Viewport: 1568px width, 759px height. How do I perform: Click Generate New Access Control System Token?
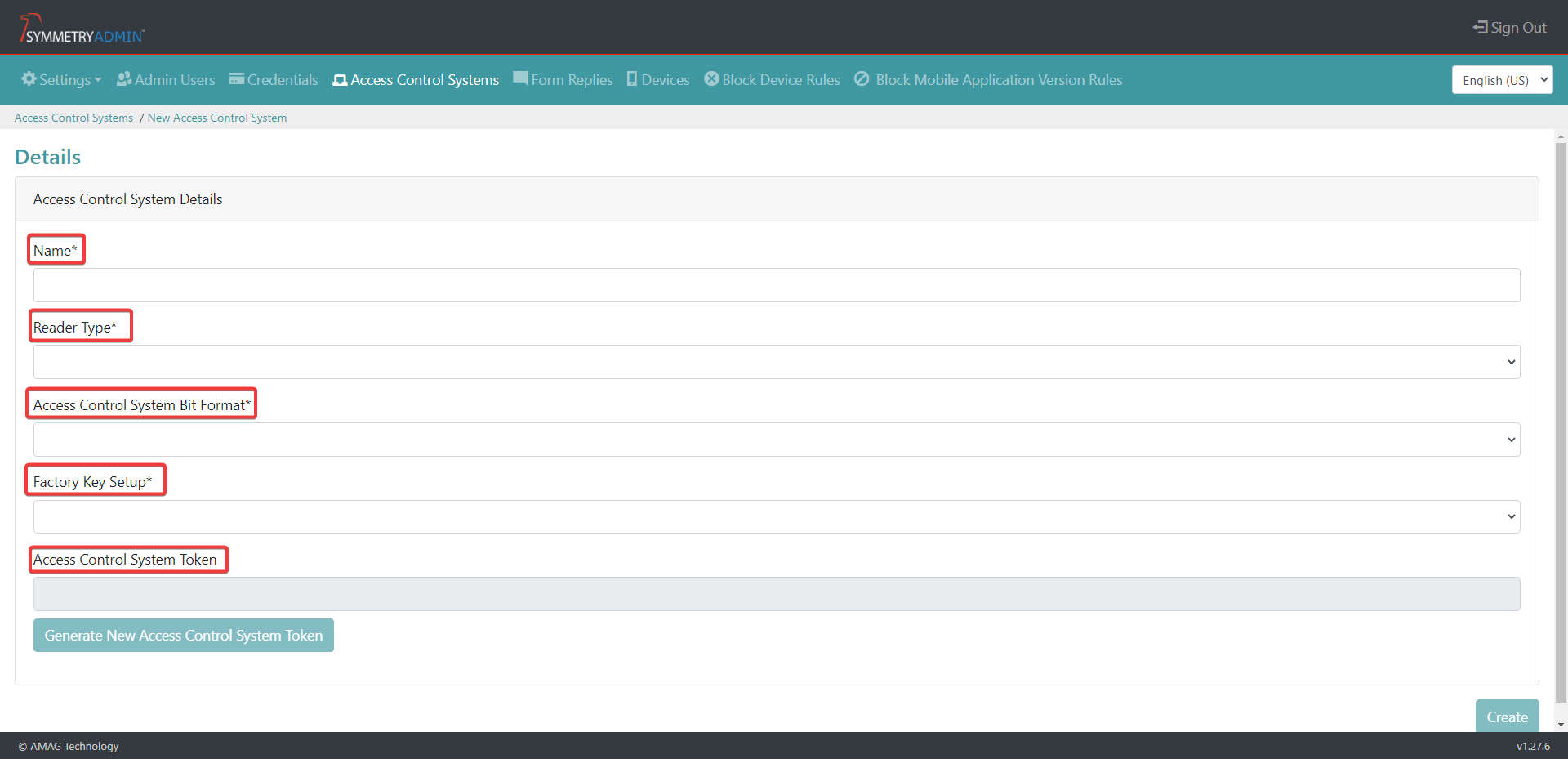(x=184, y=635)
